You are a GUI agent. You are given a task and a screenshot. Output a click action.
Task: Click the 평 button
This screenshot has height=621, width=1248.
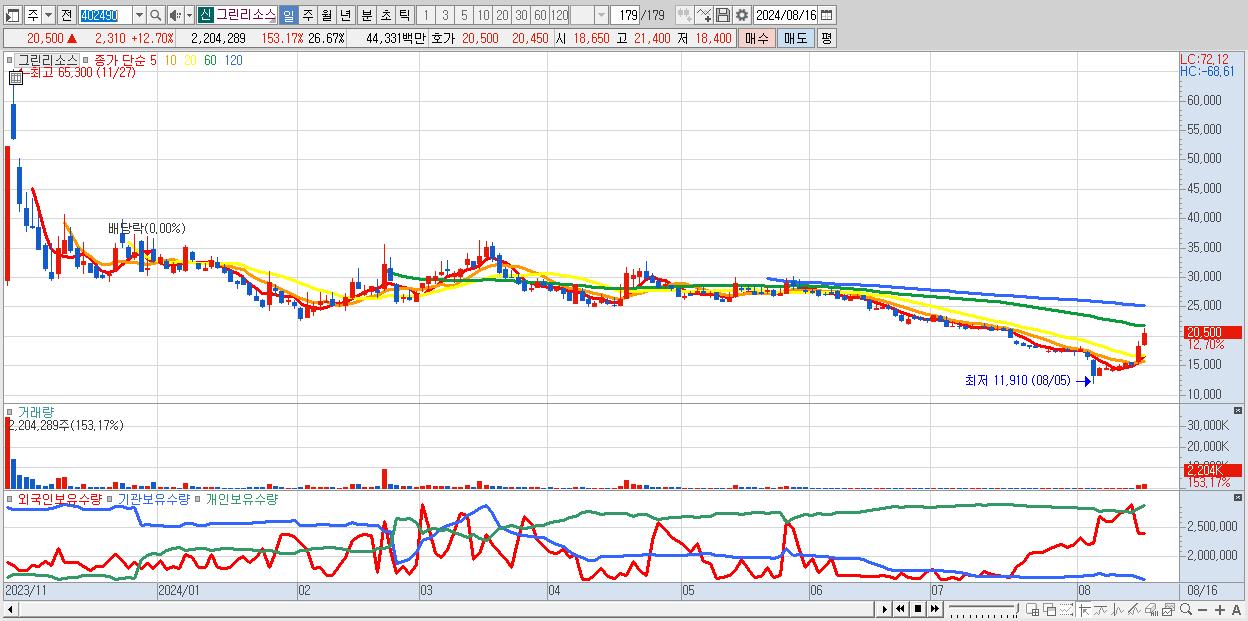point(826,38)
